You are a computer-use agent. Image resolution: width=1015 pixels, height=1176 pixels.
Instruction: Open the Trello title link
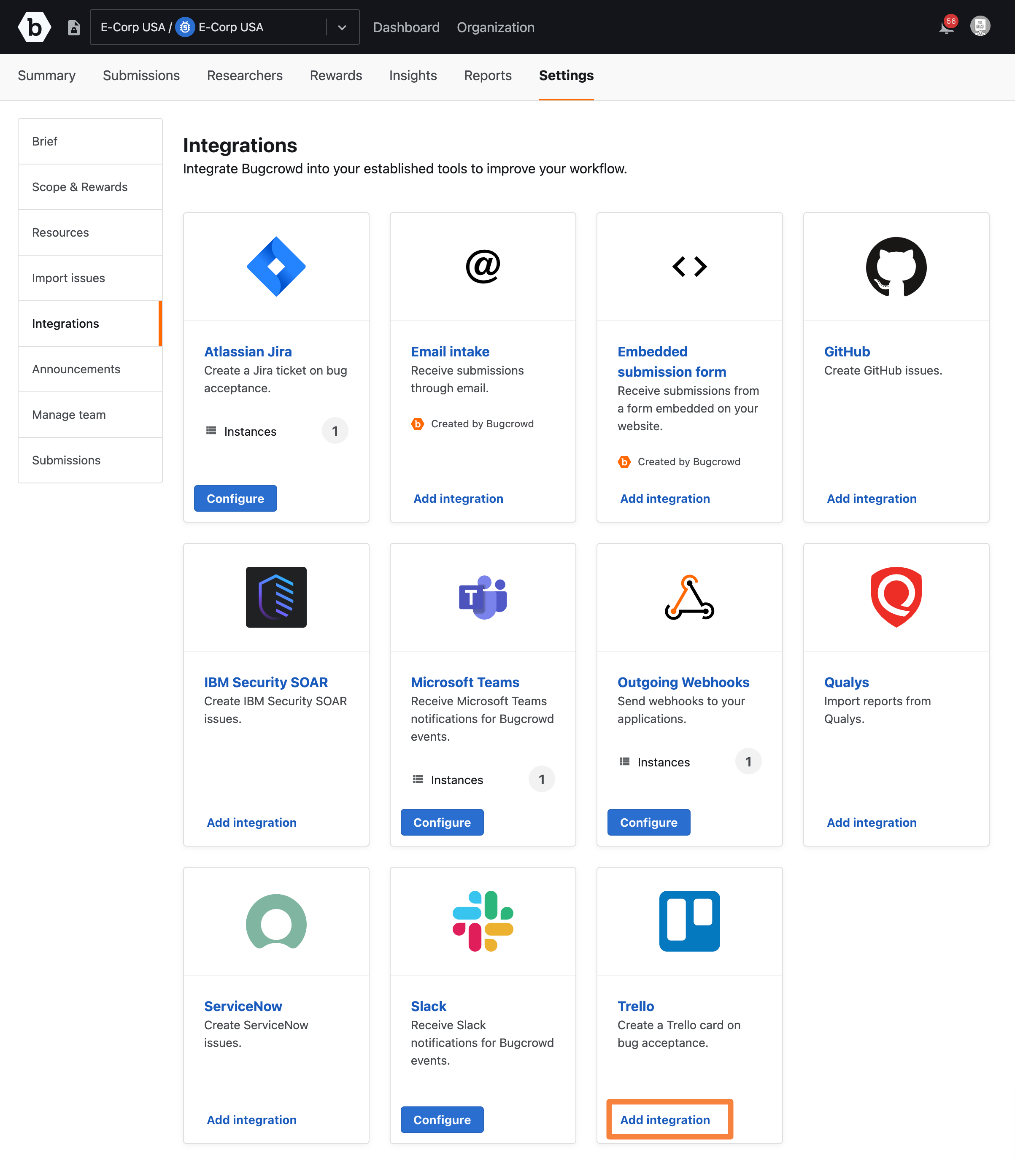636,1006
